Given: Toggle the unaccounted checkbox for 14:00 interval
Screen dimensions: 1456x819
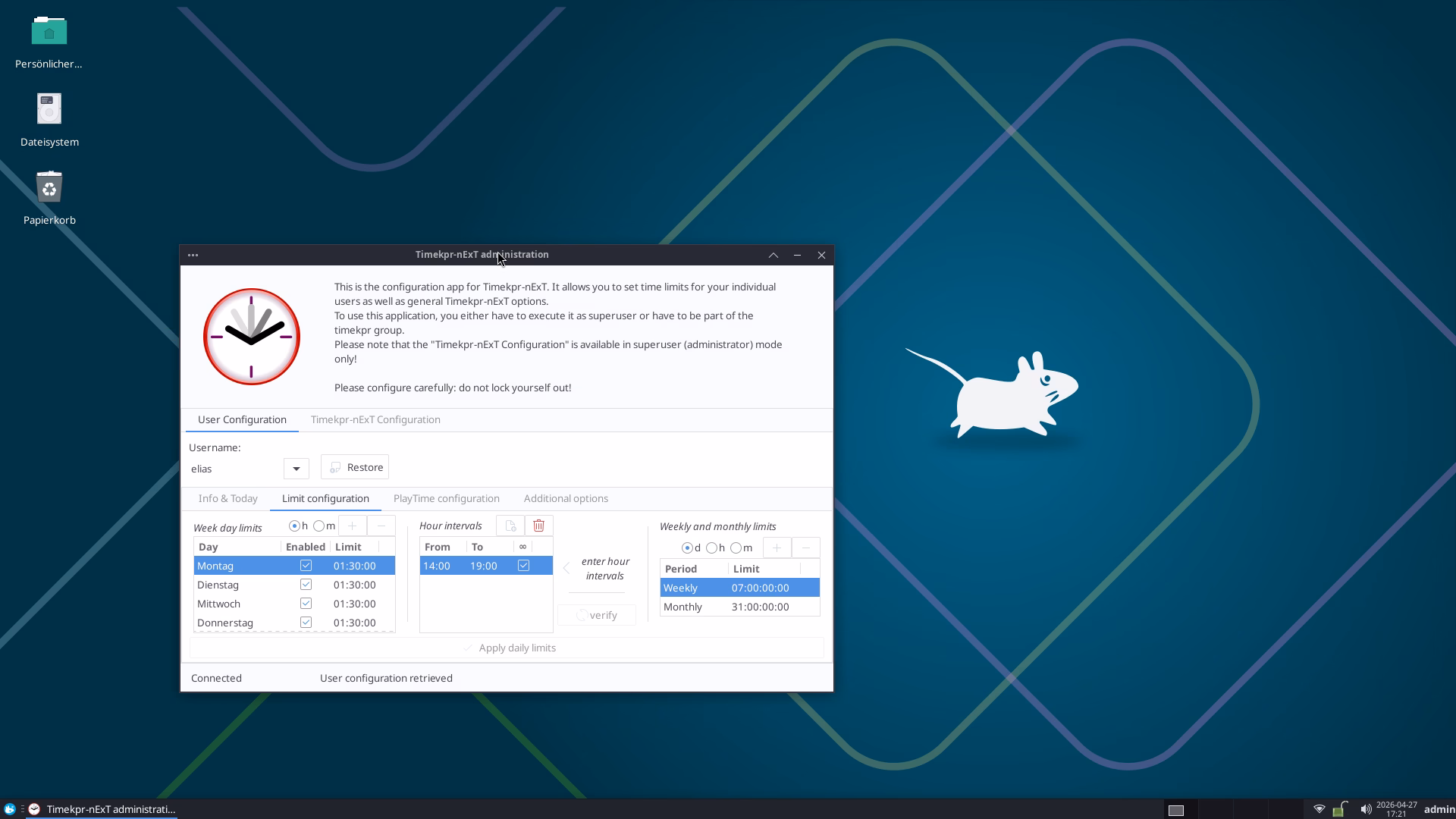Looking at the screenshot, I should tap(523, 566).
